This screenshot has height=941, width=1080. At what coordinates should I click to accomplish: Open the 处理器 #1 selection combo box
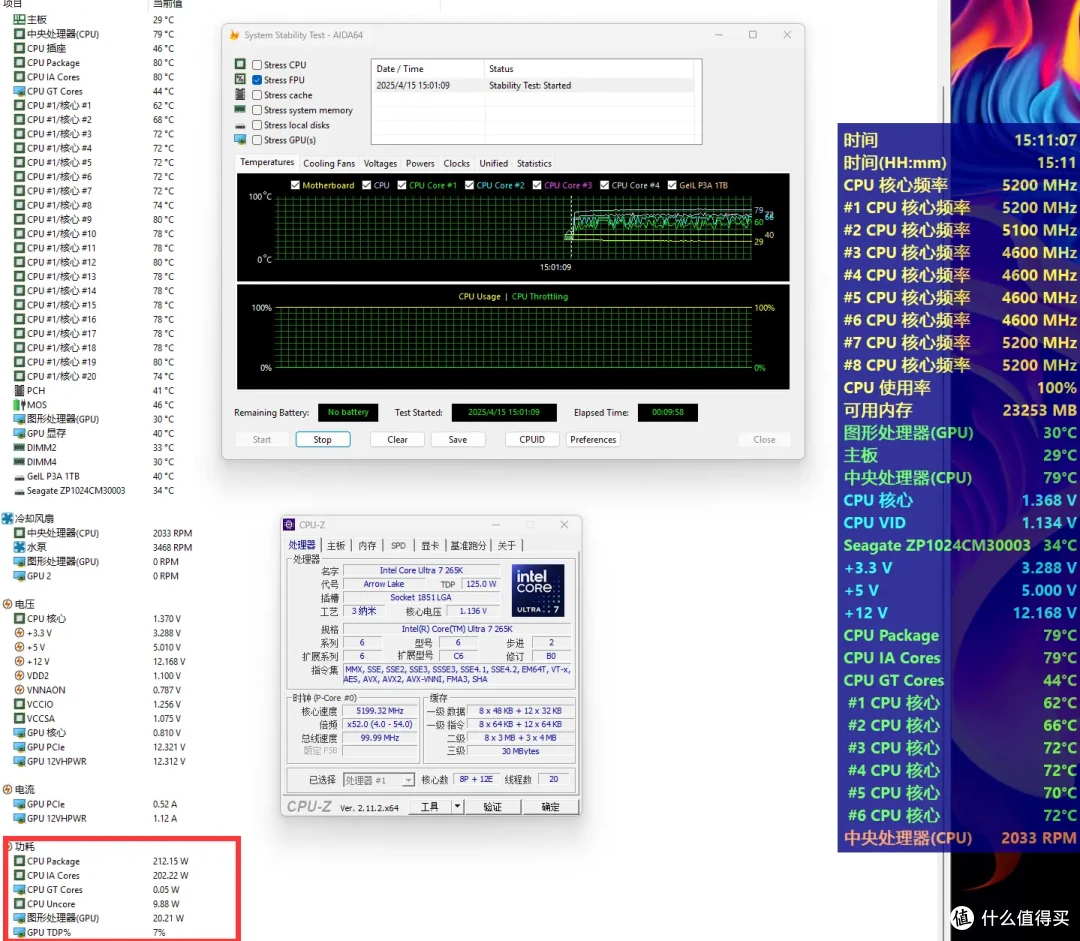379,780
